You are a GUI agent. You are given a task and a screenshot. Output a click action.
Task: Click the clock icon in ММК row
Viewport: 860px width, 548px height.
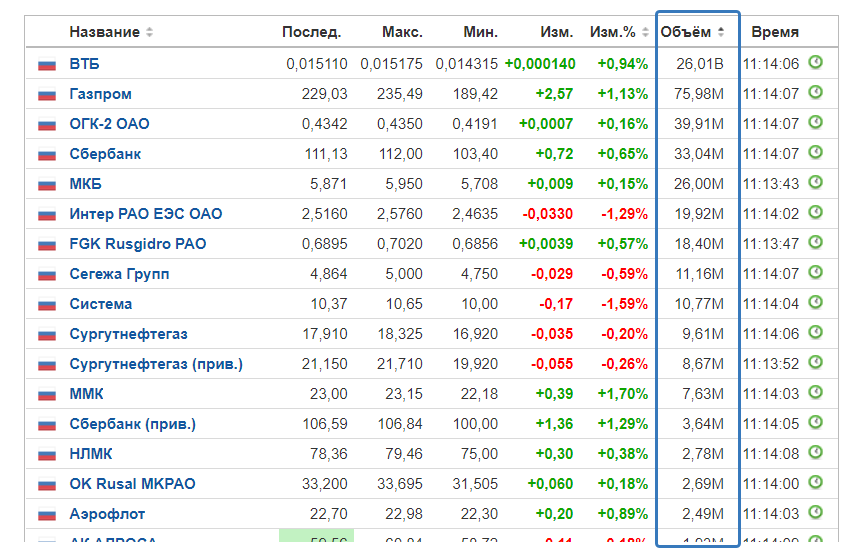(816, 392)
